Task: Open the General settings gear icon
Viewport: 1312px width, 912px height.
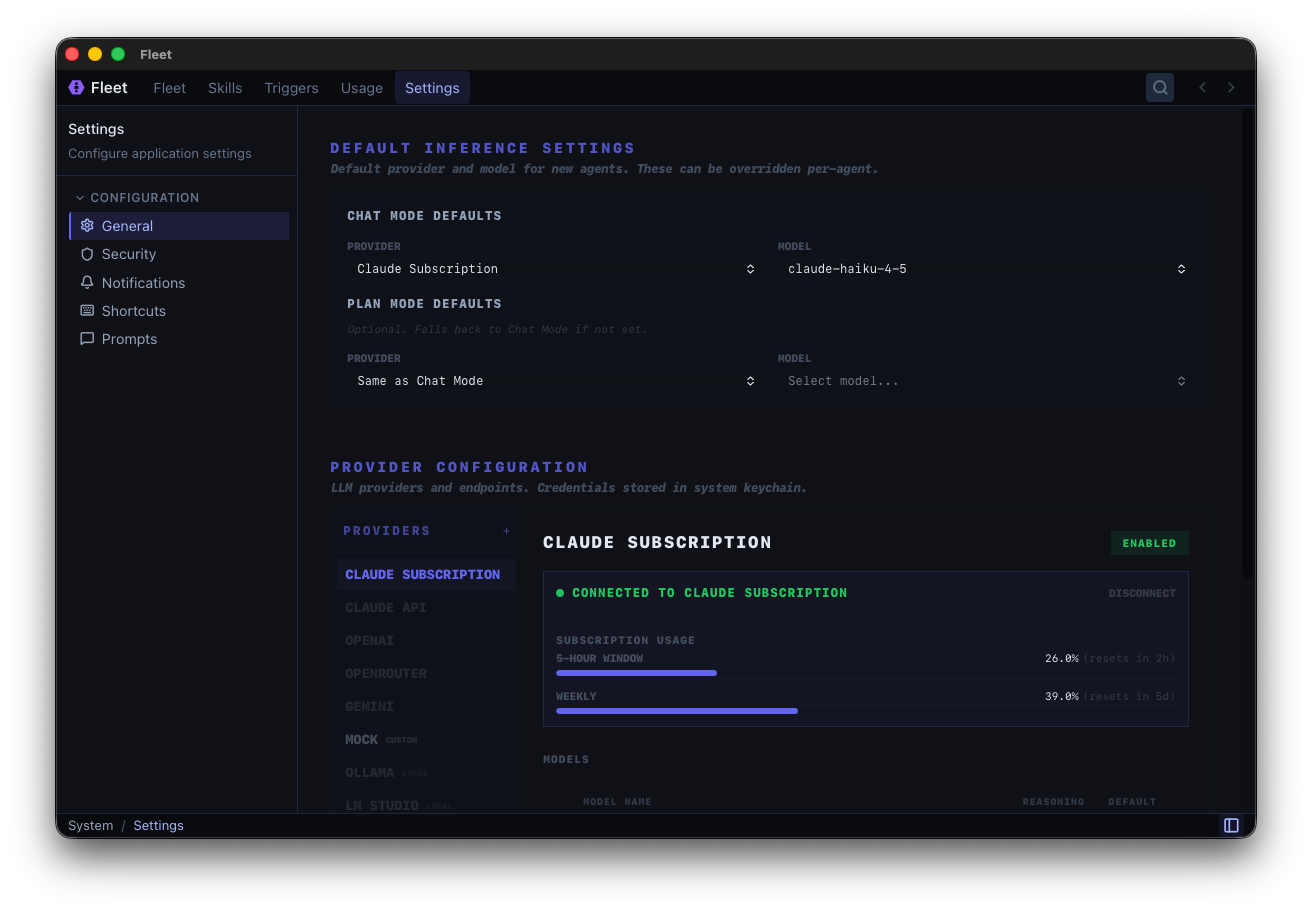Action: pos(87,225)
